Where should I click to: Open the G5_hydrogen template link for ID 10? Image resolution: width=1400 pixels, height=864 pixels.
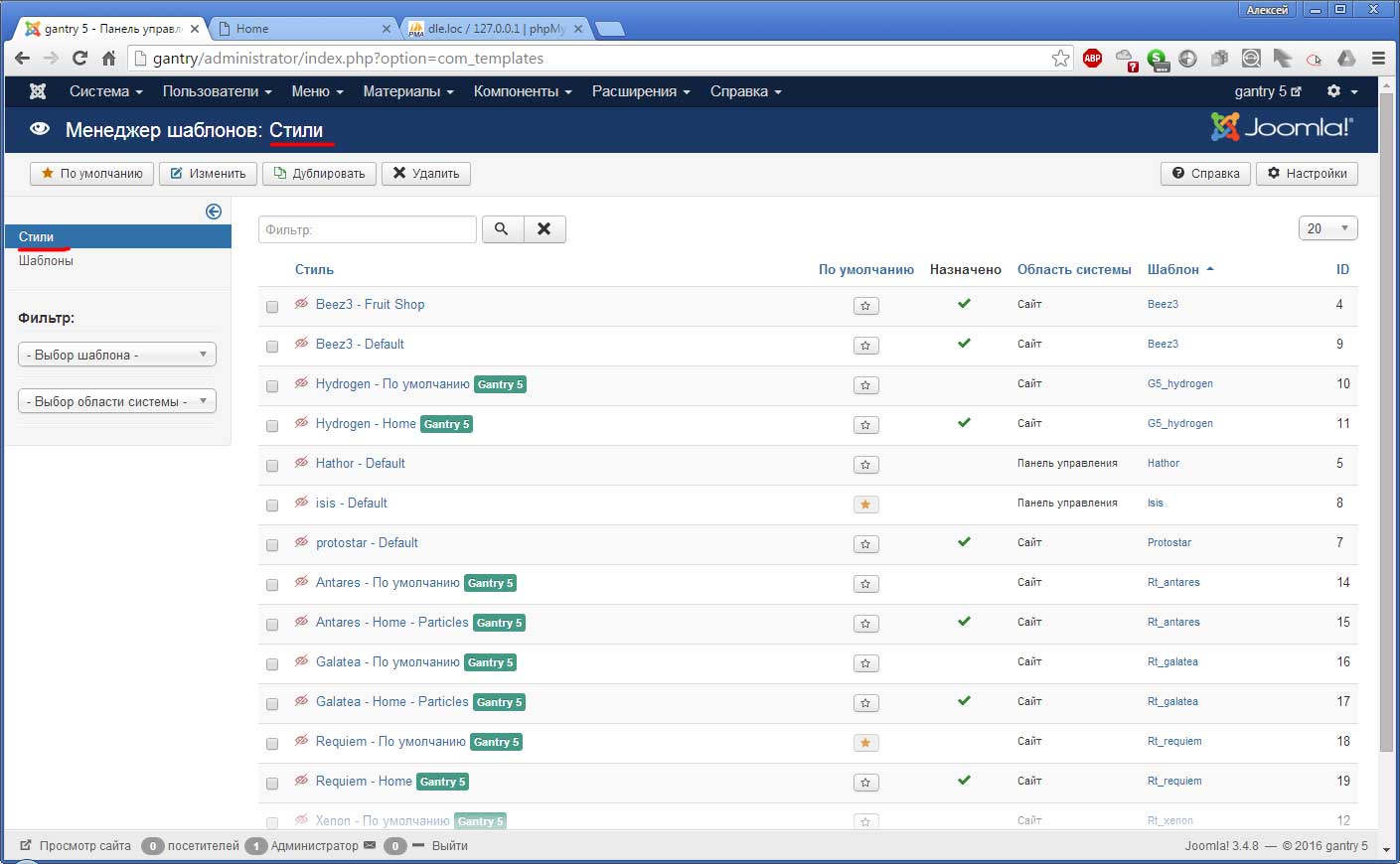pyautogui.click(x=1180, y=383)
